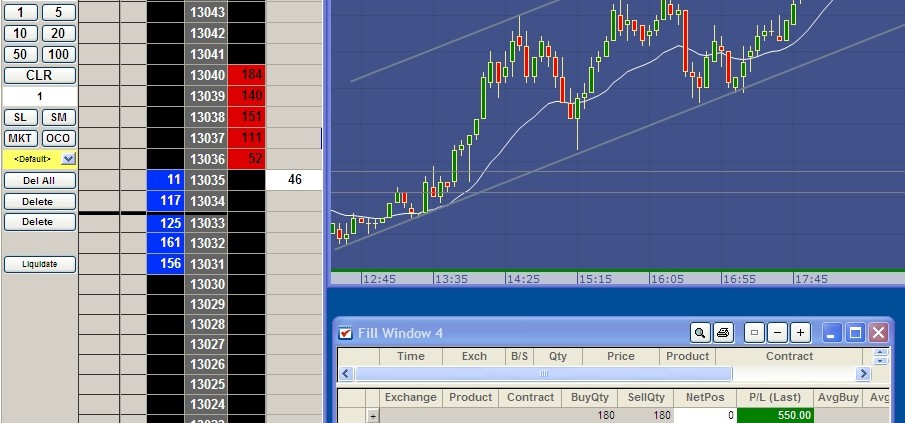Image resolution: width=905 pixels, height=423 pixels.
Task: Click the minus icon in Fill Window toolbar
Action: 778,333
